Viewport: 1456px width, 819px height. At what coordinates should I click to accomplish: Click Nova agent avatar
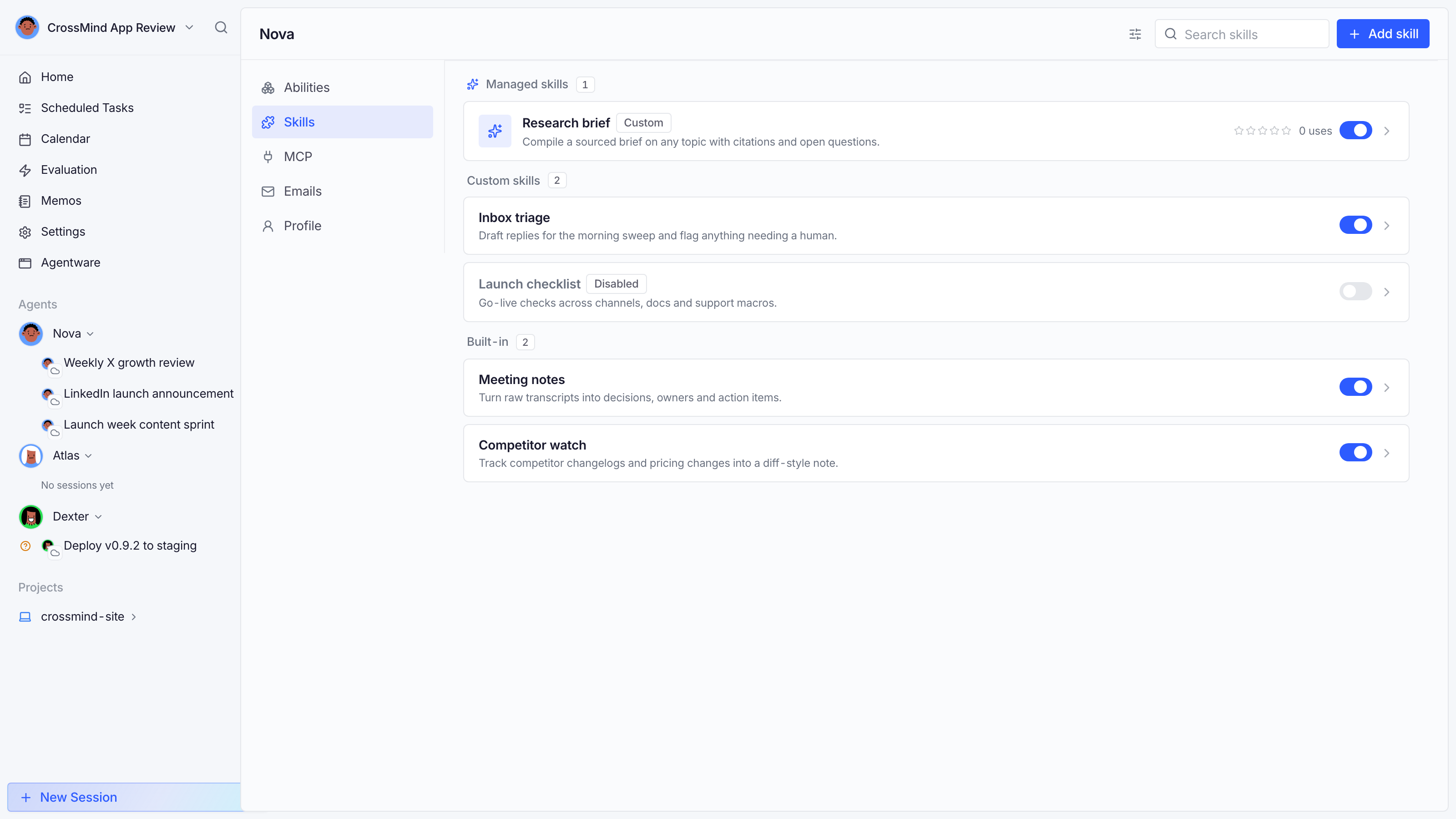coord(30,334)
